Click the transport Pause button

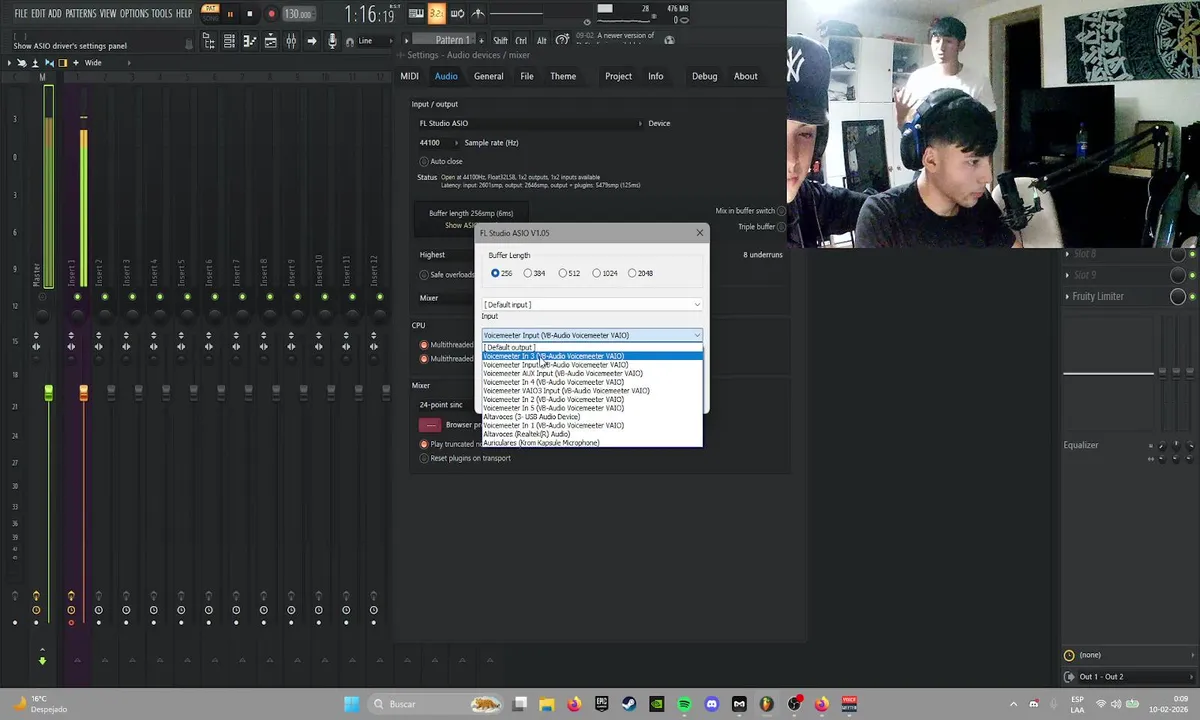click(230, 14)
